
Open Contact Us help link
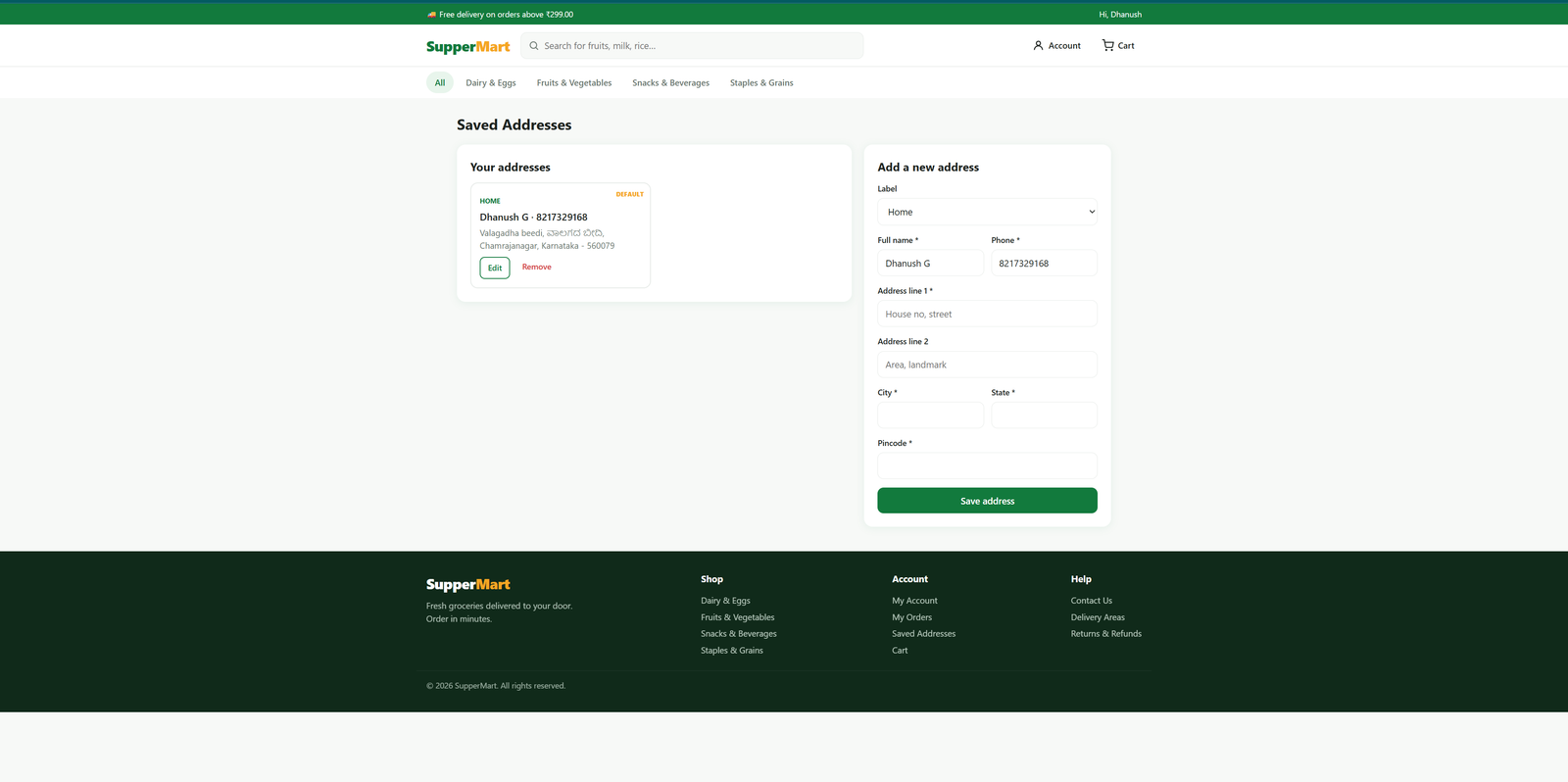pyautogui.click(x=1091, y=601)
